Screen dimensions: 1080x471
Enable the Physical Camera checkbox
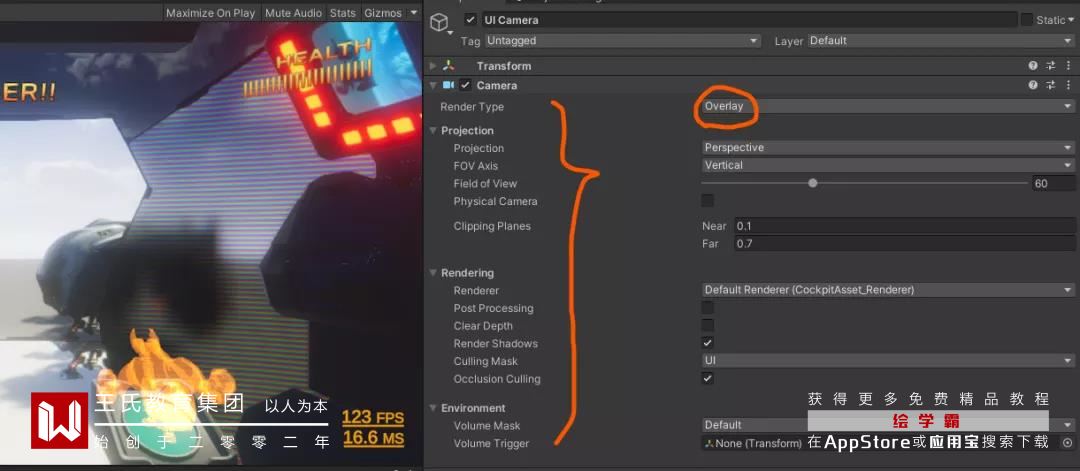tap(707, 201)
